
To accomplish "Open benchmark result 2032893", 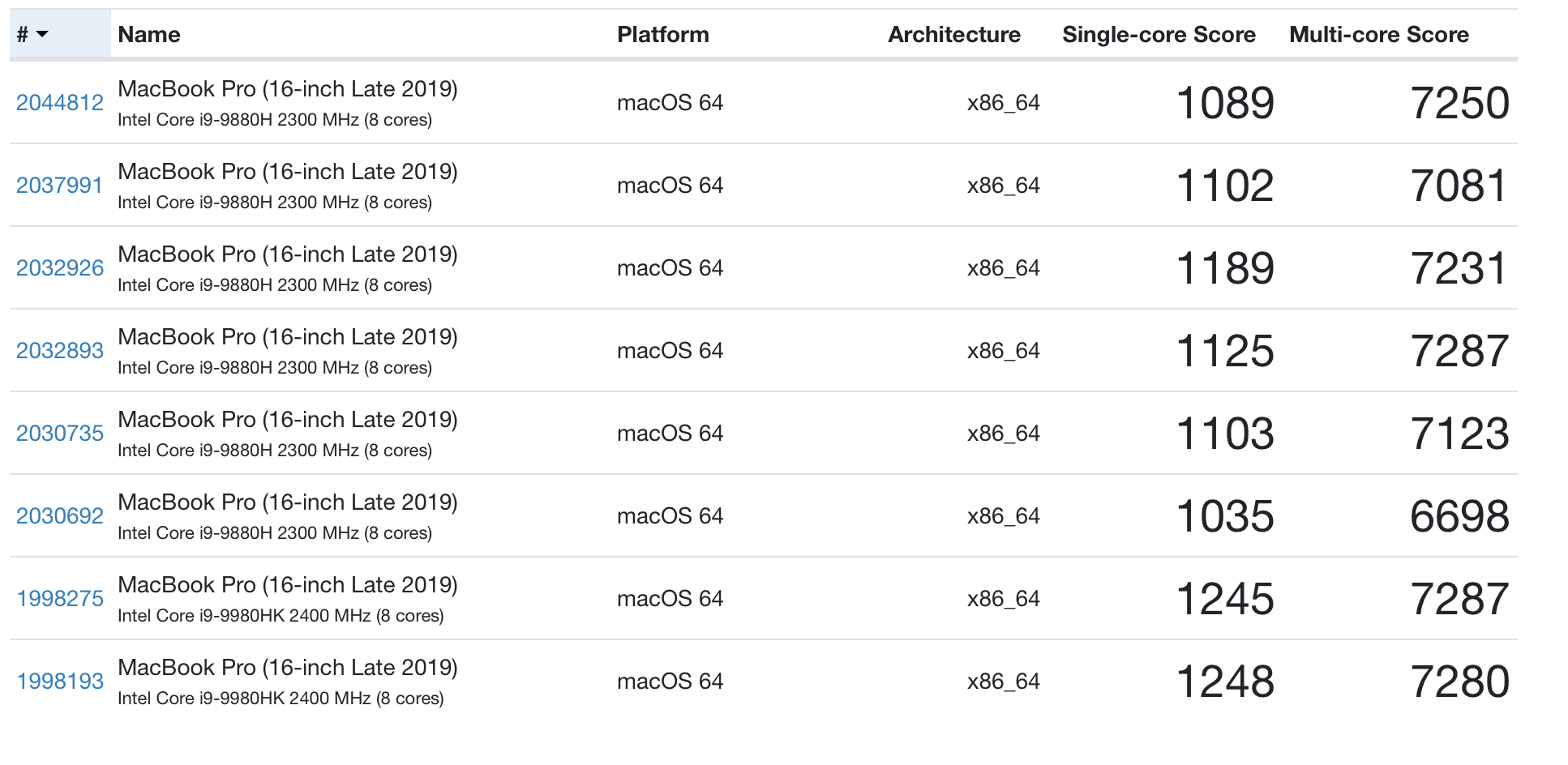I will click(x=60, y=351).
